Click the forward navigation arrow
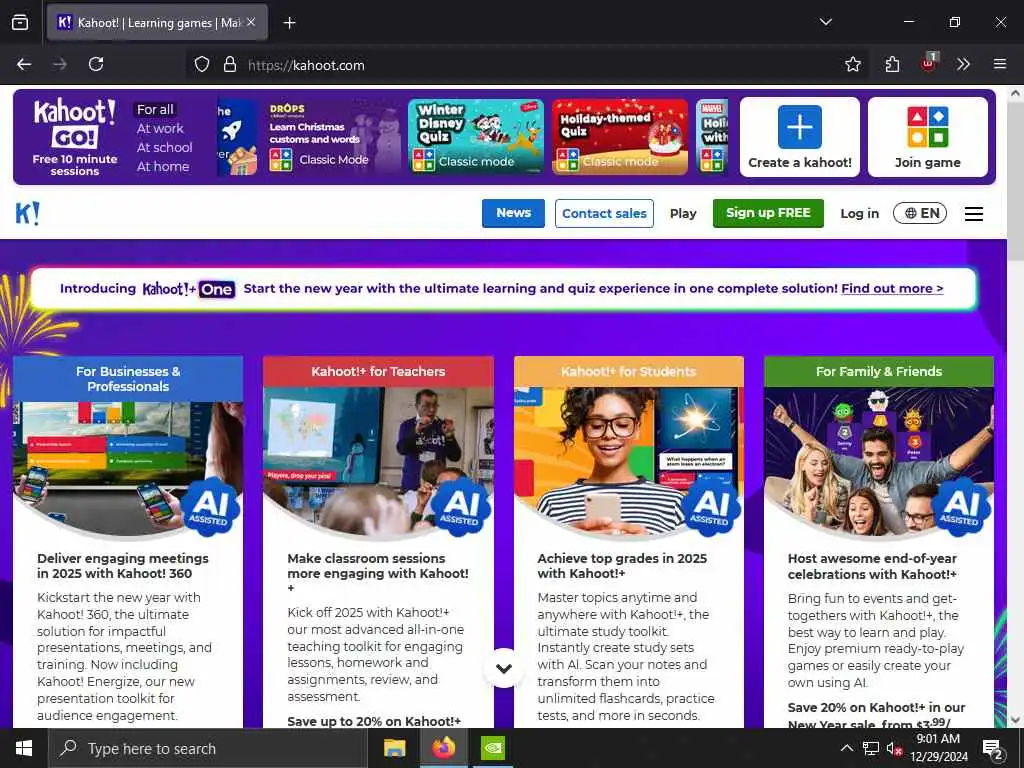1024x768 pixels. click(x=59, y=64)
